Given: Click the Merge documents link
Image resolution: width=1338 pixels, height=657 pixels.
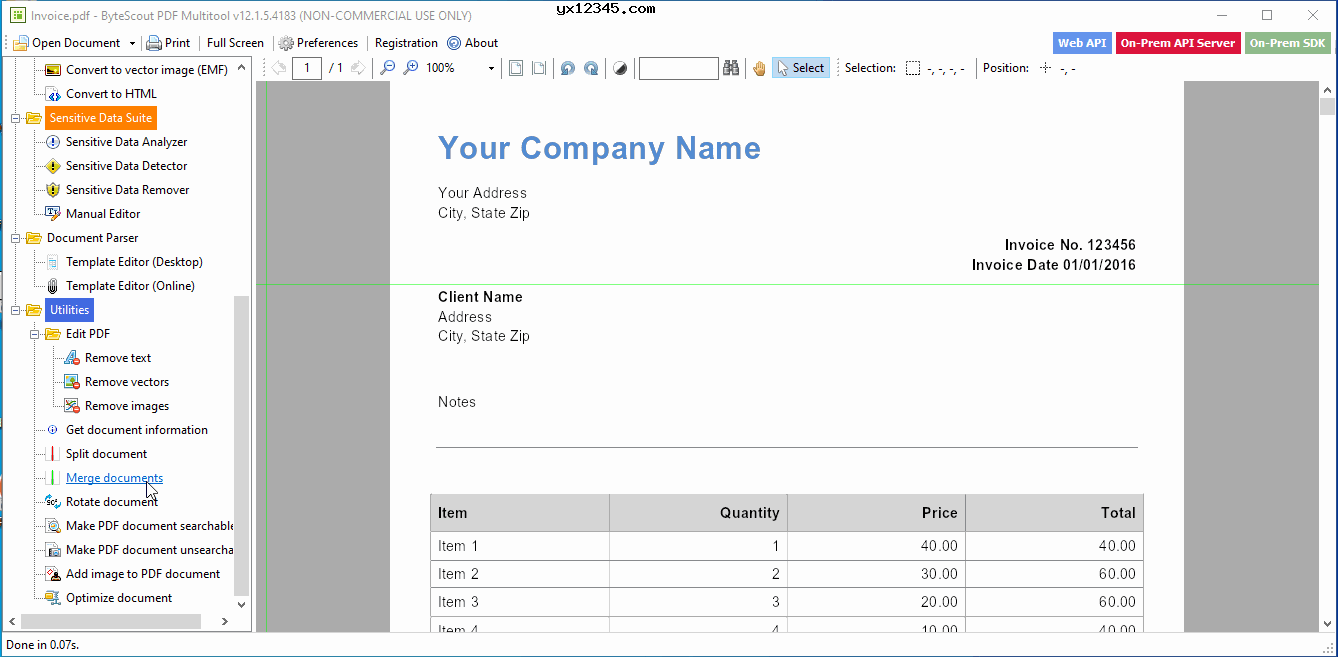Looking at the screenshot, I should [114, 478].
